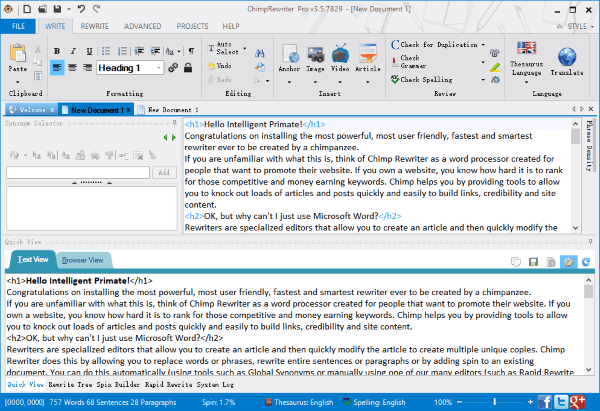The height and width of the screenshot is (411, 600).
Task: Switch to the Welcome document tab
Action: [x=32, y=110]
